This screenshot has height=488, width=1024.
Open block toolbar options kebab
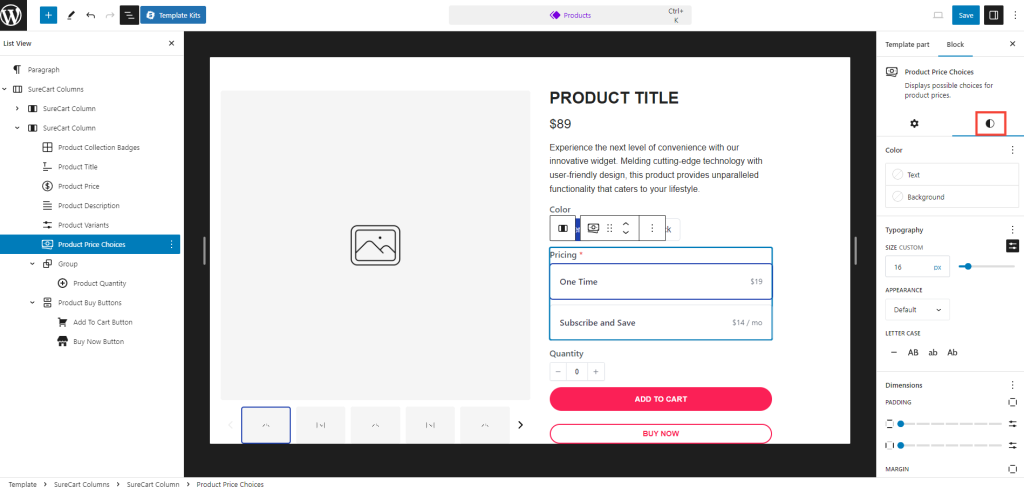tap(652, 228)
